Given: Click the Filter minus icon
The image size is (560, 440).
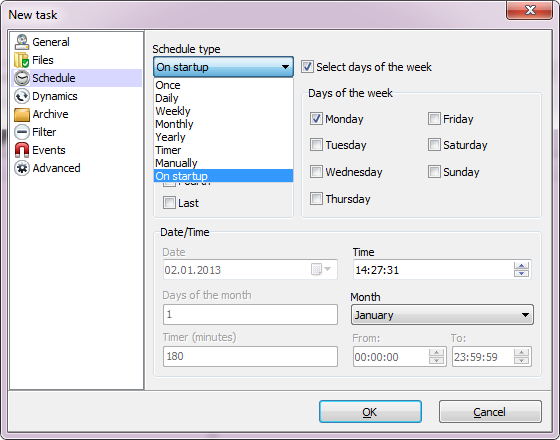Looking at the screenshot, I should [x=22, y=132].
